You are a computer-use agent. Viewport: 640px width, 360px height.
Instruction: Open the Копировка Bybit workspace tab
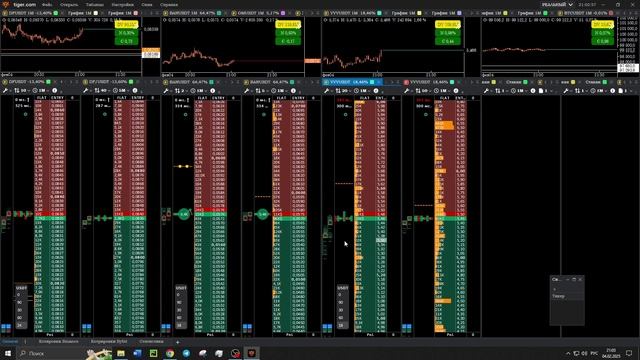tap(109, 341)
